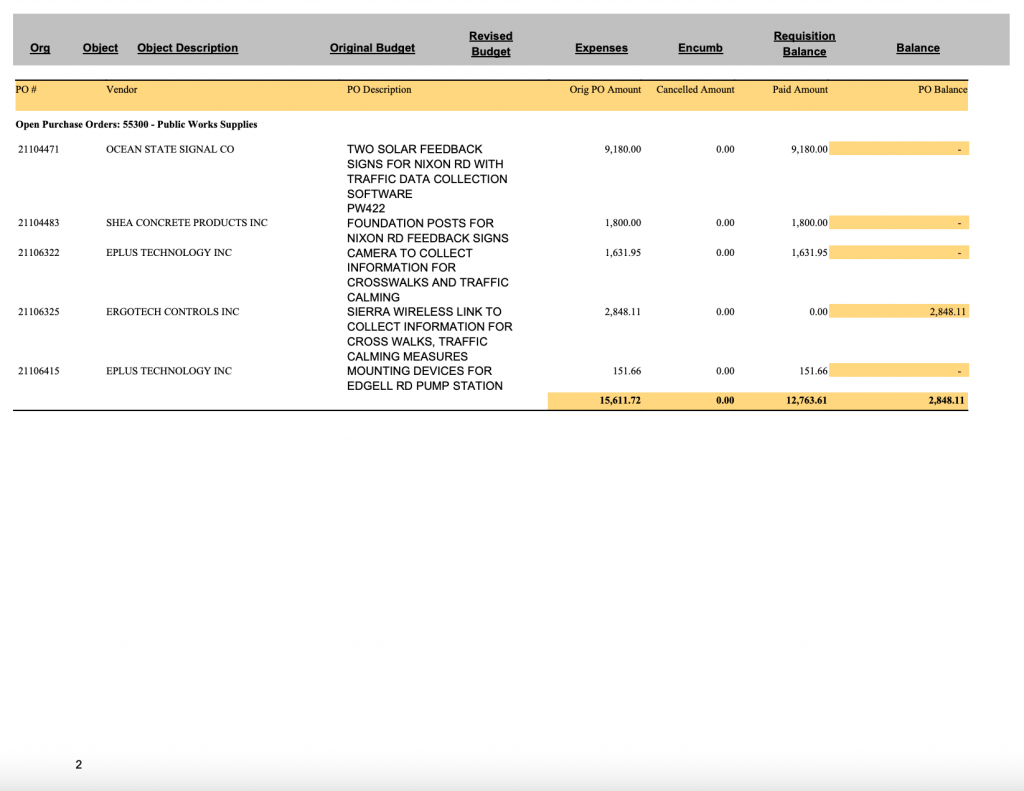
Task: Click the Encumb column header
Action: point(700,48)
